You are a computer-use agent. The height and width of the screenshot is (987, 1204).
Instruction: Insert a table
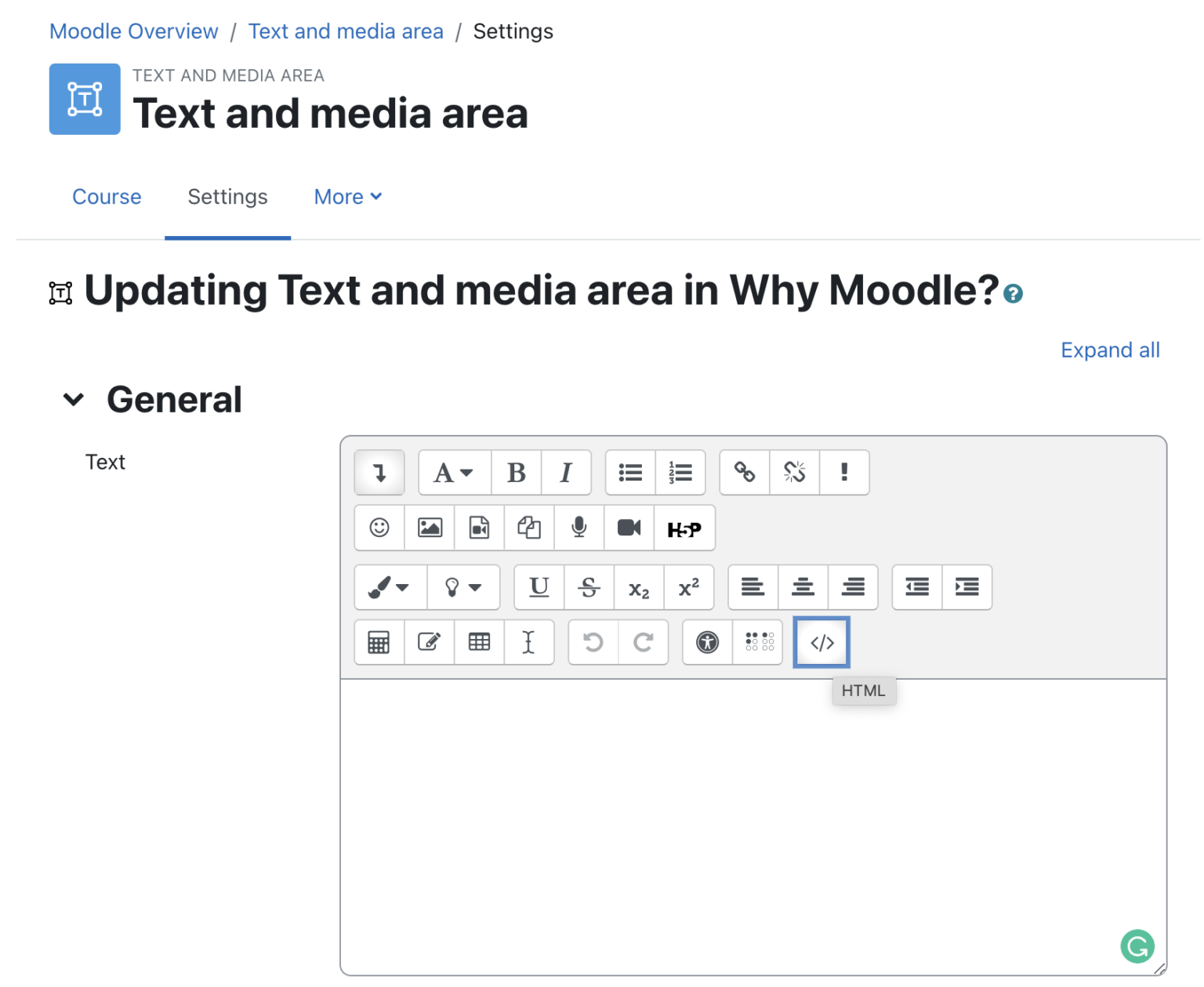pos(479,642)
